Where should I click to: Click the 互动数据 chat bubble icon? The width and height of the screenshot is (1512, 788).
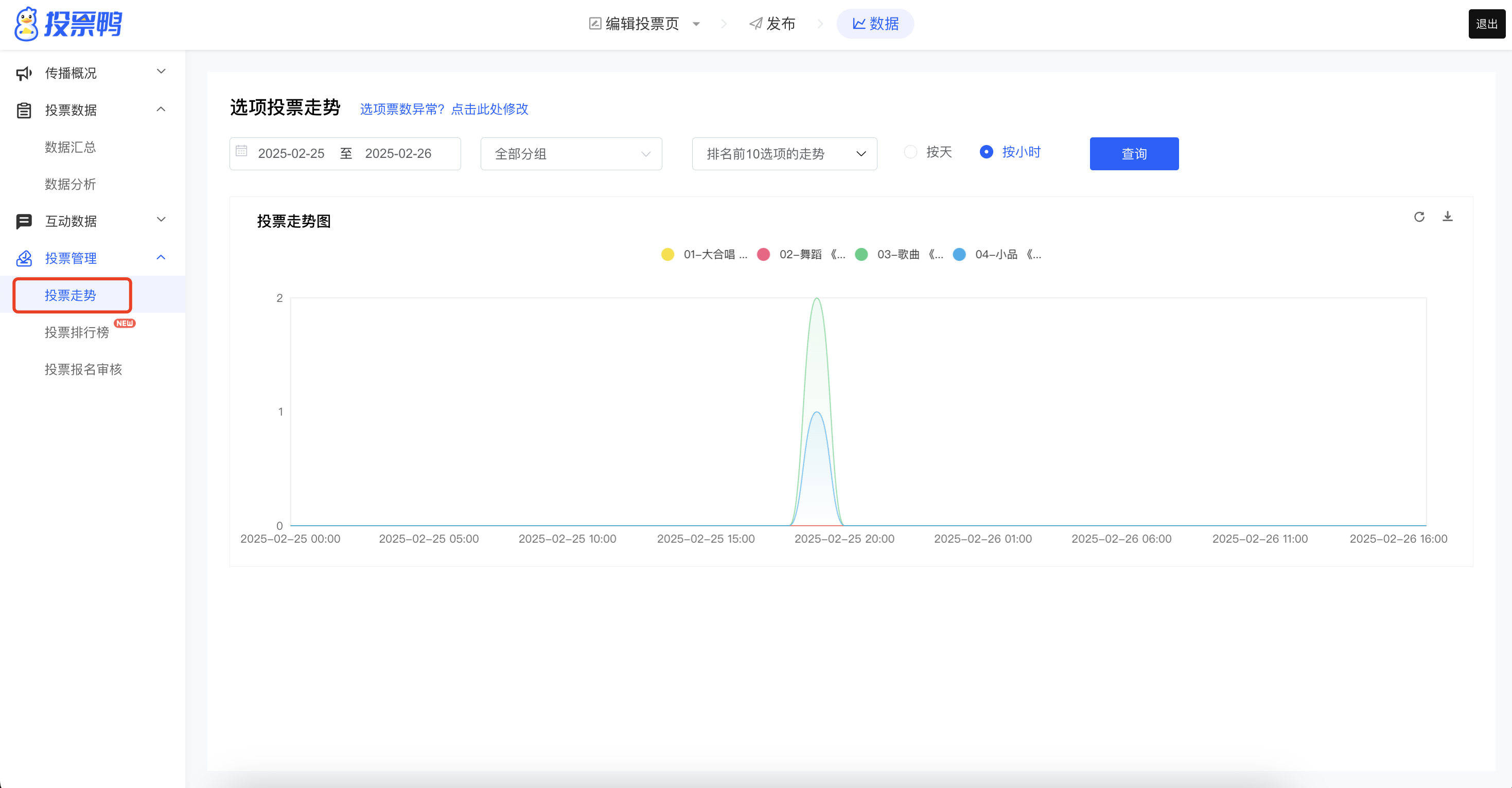tap(24, 221)
